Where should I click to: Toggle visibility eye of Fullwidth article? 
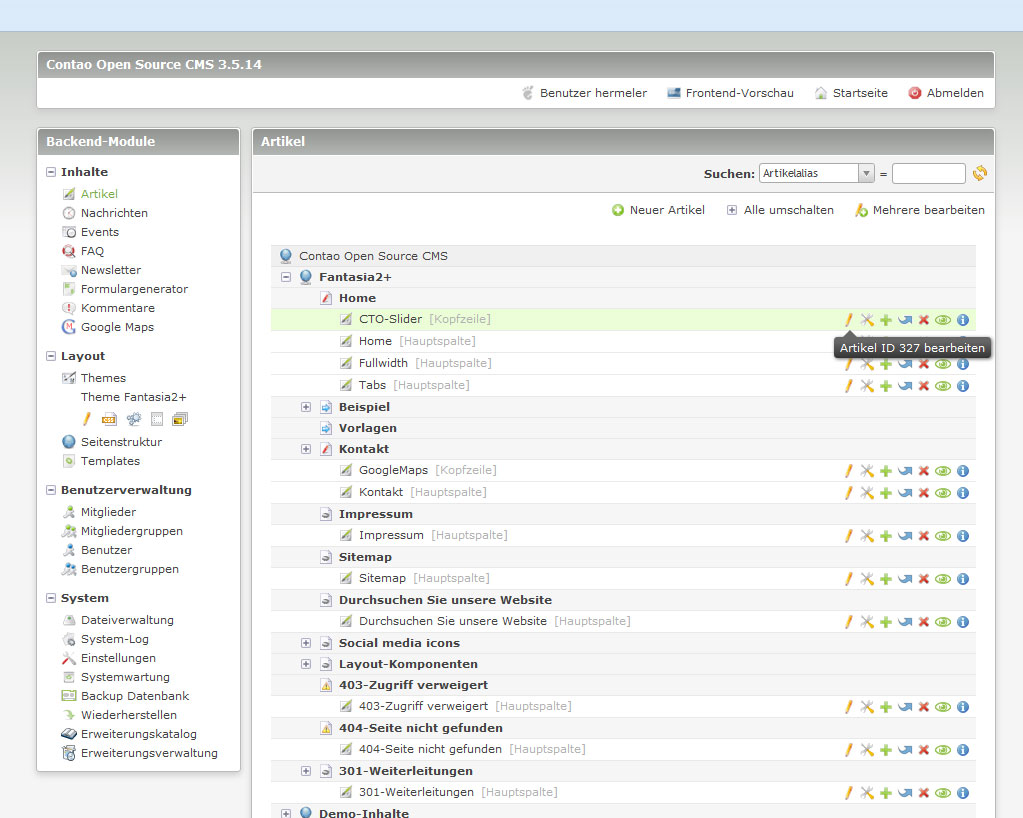pyautogui.click(x=943, y=364)
